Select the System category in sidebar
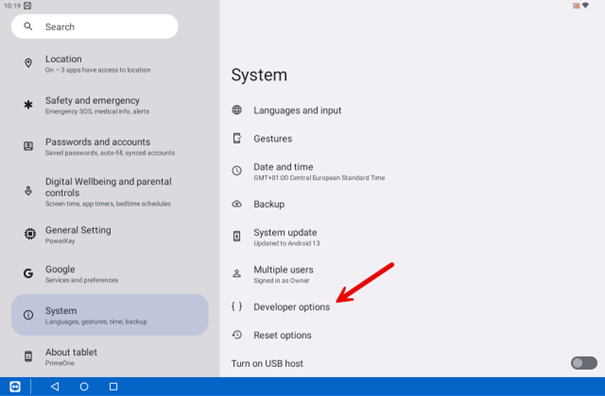This screenshot has height=396, width=605. point(110,315)
